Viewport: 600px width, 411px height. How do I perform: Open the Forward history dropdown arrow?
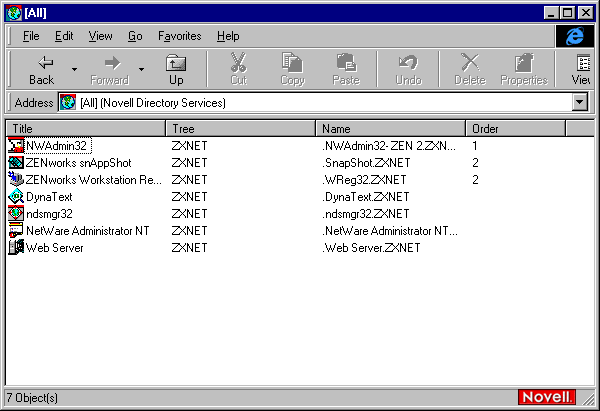tap(142, 70)
